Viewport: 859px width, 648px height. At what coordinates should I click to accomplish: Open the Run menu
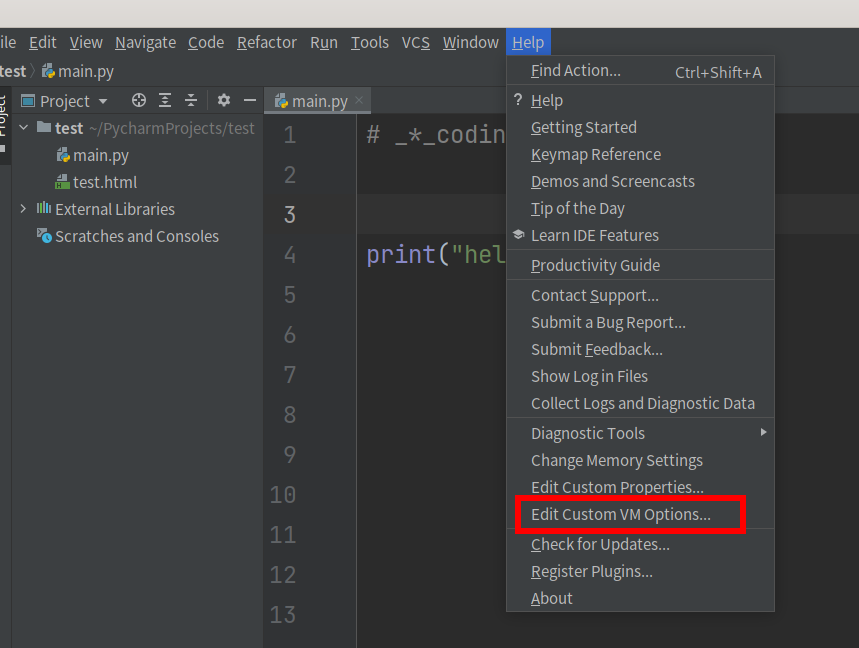(324, 42)
